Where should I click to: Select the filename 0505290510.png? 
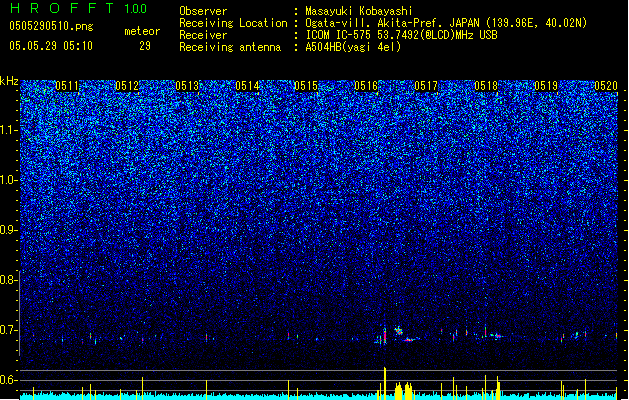point(51,26)
